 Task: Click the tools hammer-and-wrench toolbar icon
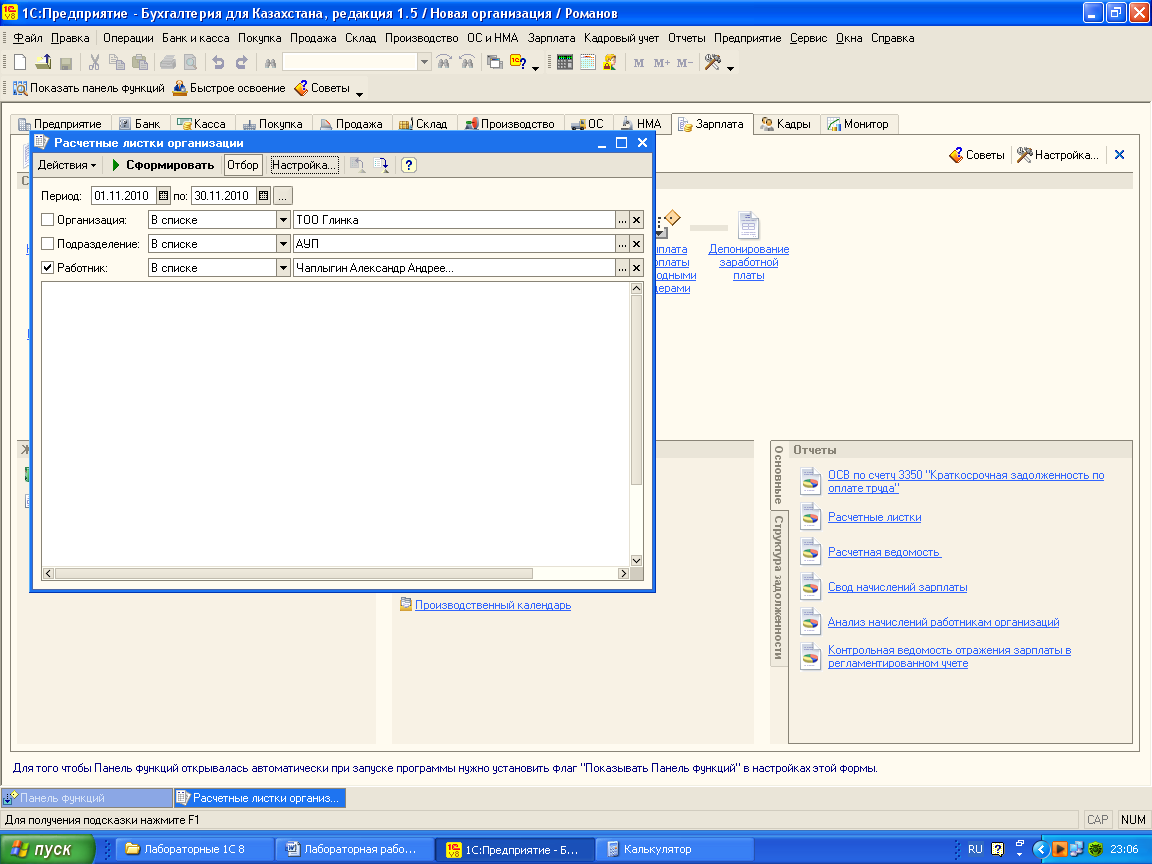pos(712,62)
